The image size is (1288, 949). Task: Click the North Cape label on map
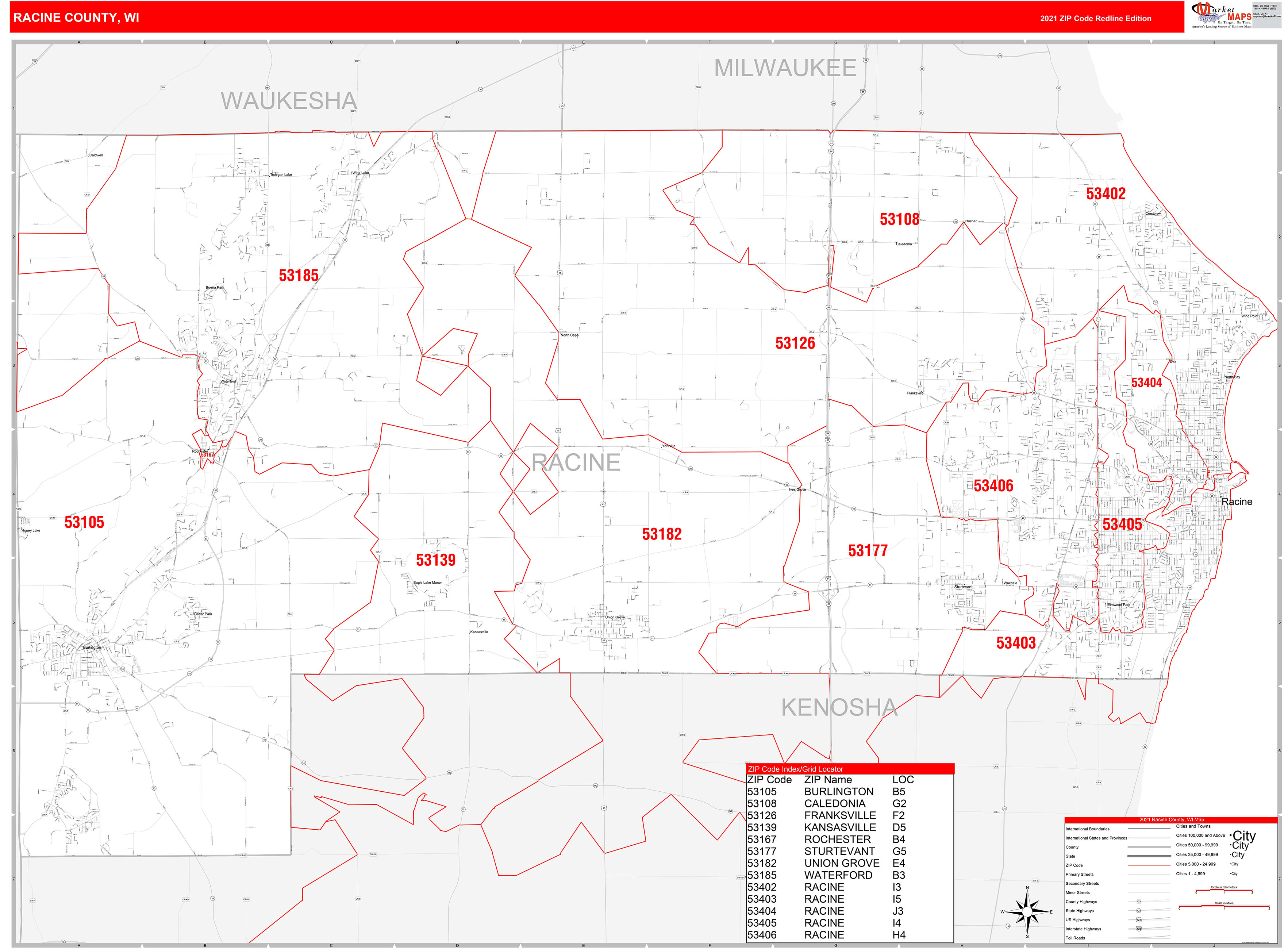569,335
